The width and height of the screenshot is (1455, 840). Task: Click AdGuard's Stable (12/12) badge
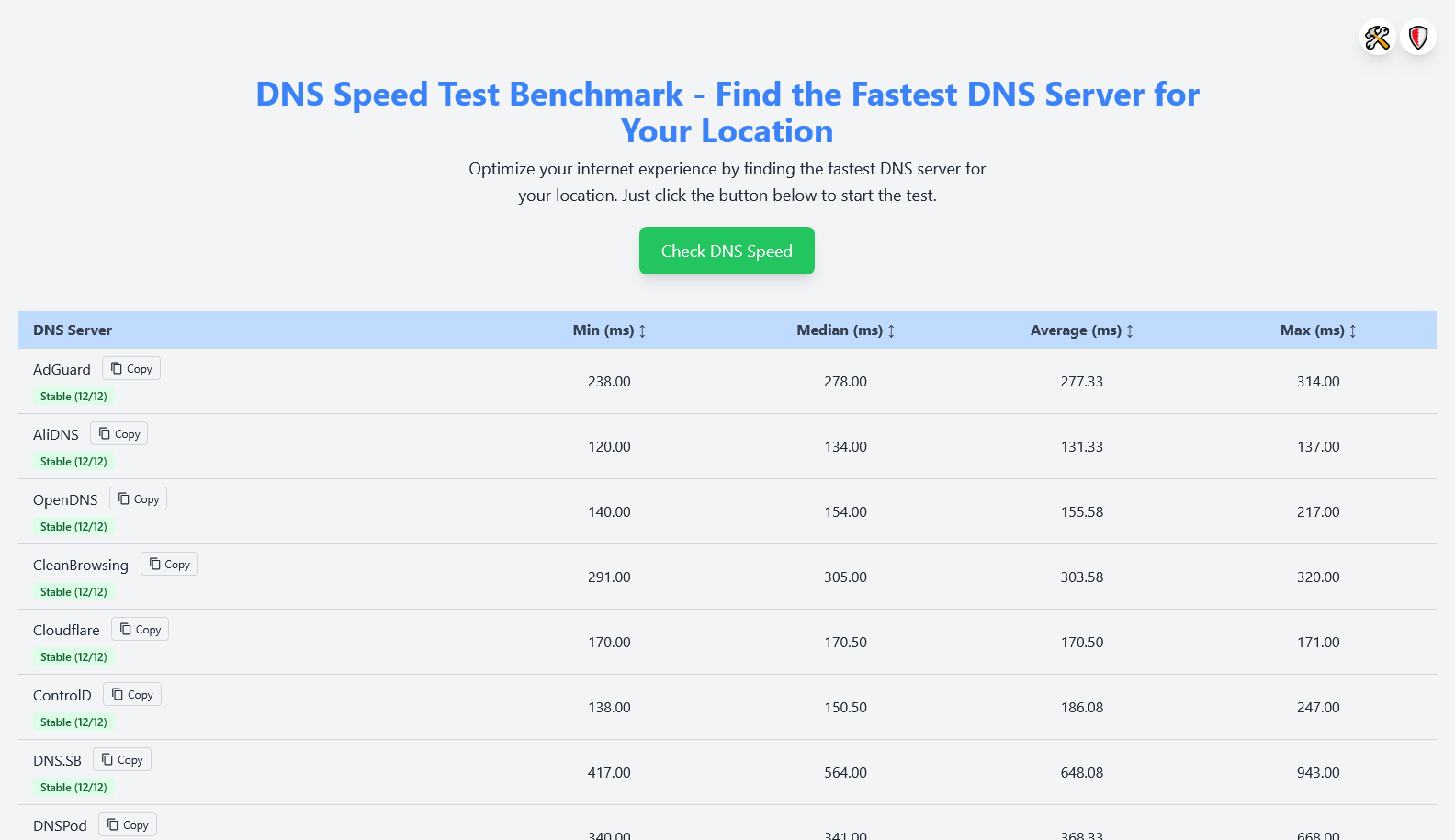tap(73, 397)
